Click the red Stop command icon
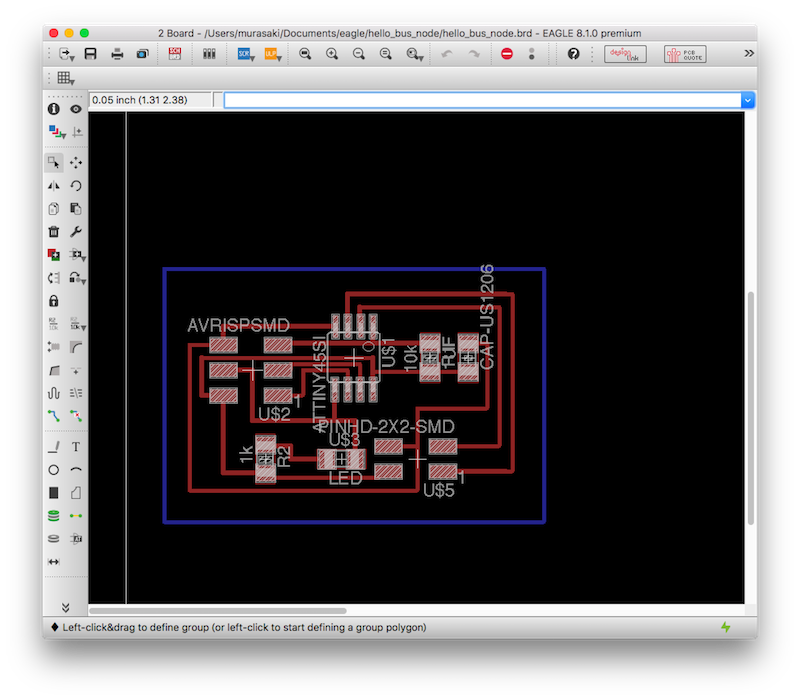 pyautogui.click(x=507, y=54)
